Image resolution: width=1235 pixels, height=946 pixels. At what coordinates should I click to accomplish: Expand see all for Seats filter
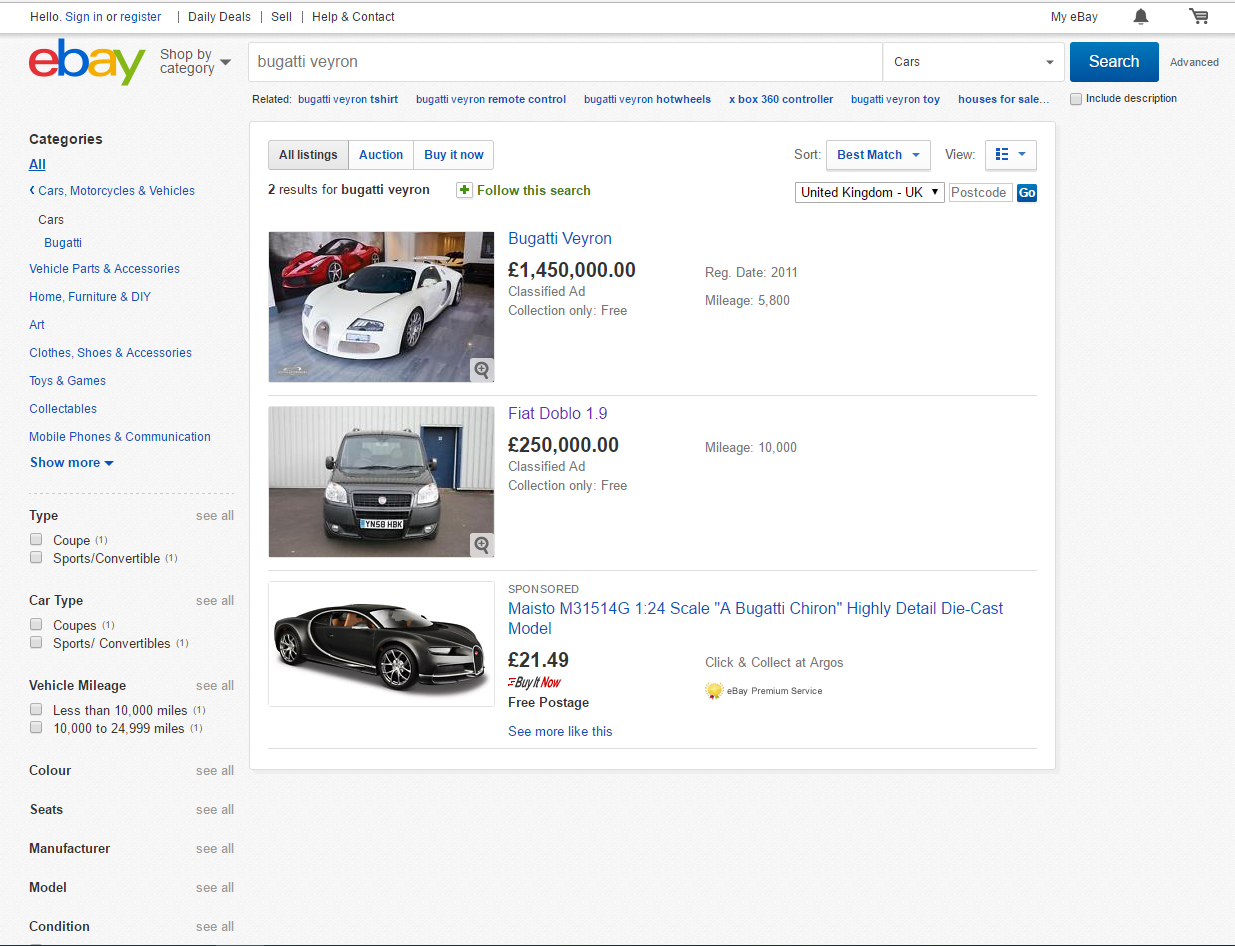click(215, 809)
